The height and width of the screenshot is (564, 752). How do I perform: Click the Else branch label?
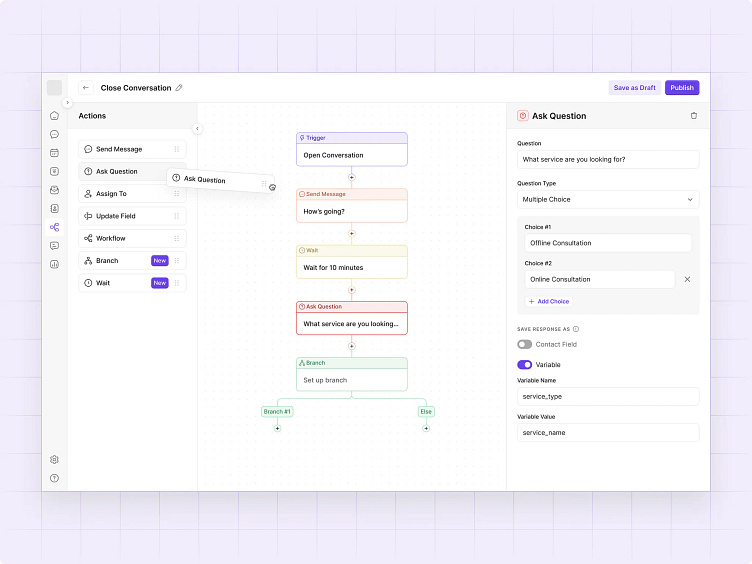click(x=426, y=411)
